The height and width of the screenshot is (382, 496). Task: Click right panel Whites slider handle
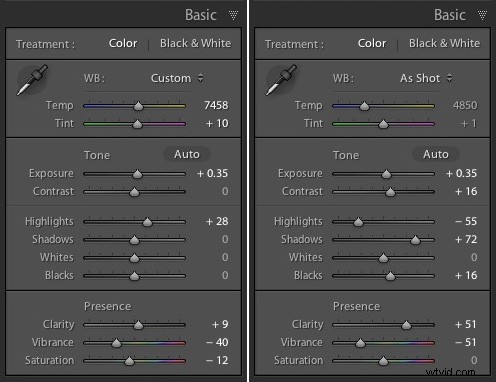384,258
